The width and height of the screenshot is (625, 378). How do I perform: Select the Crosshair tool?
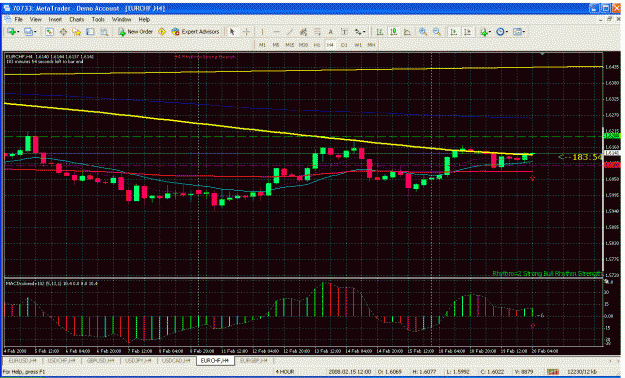246,32
